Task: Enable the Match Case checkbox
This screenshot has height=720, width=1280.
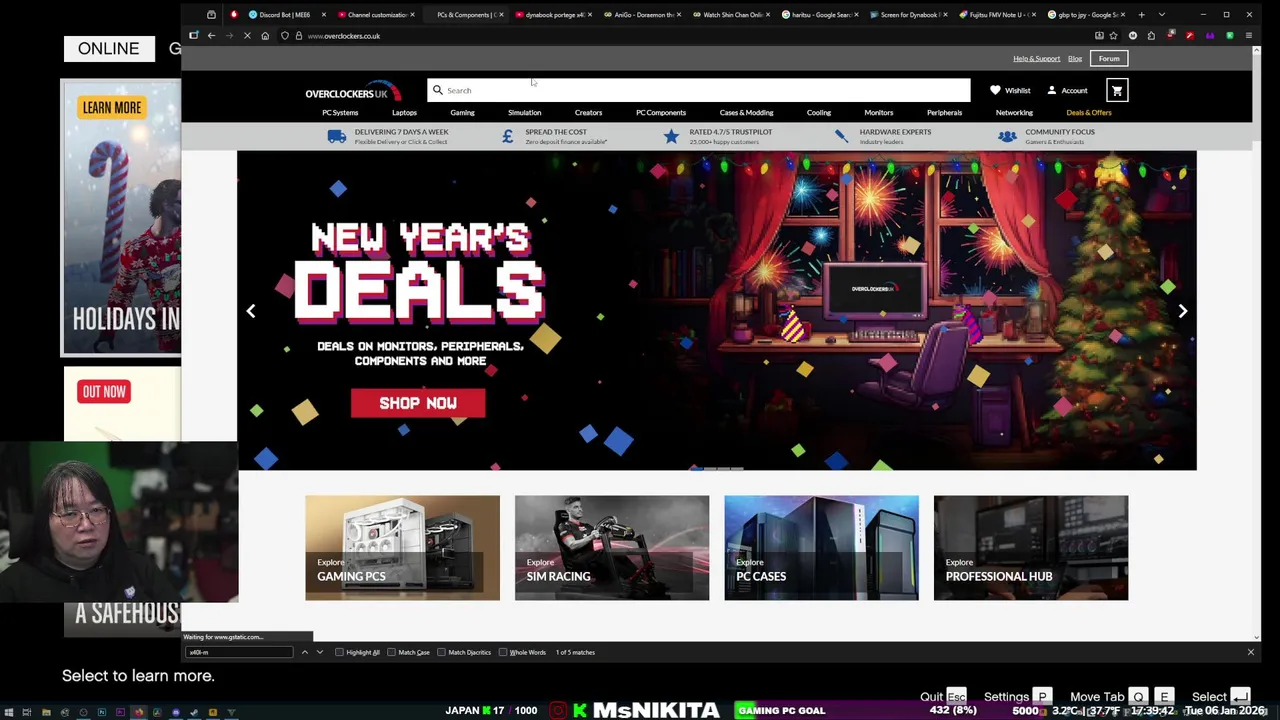Action: click(391, 652)
